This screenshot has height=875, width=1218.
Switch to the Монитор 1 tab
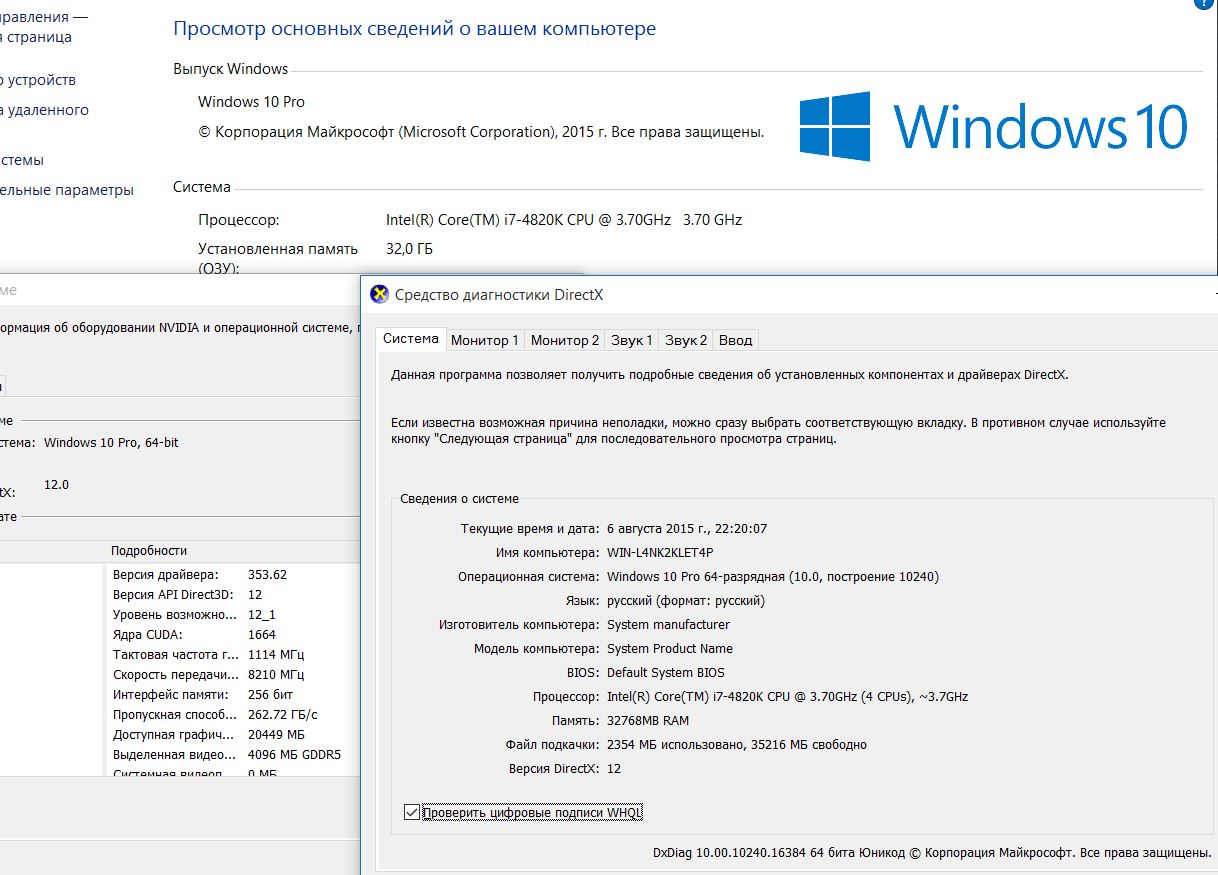coord(485,340)
